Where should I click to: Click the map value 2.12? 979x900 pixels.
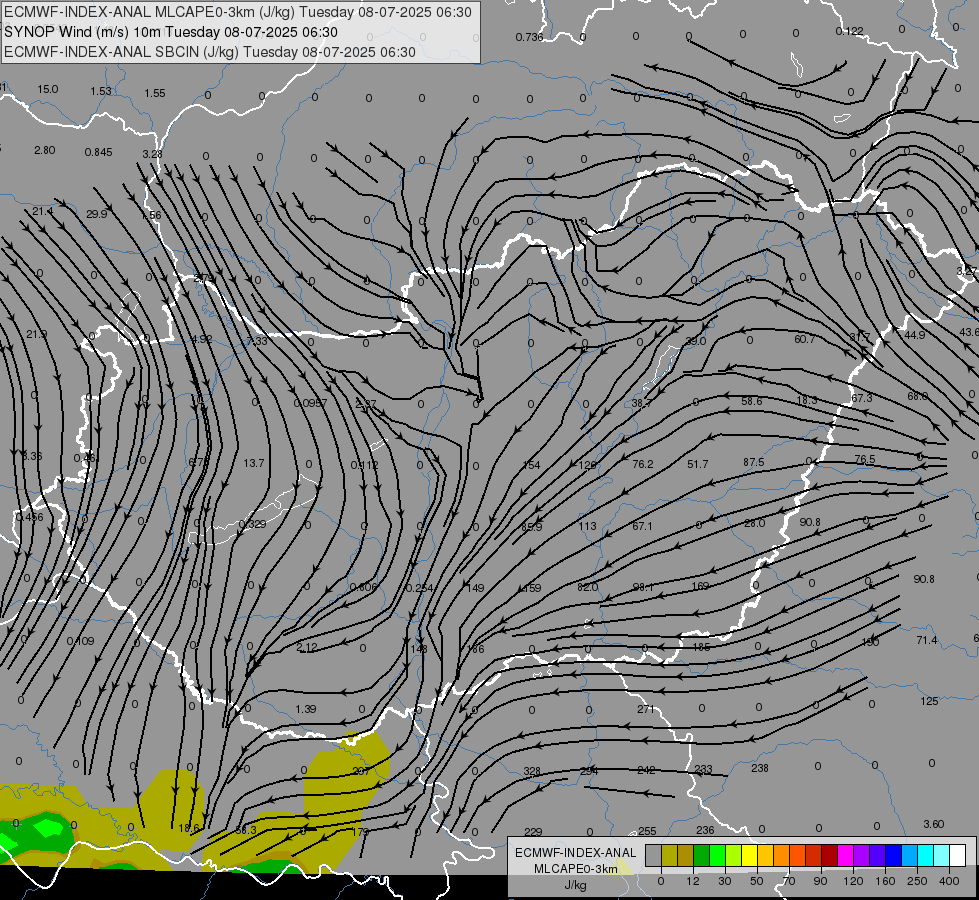click(307, 648)
